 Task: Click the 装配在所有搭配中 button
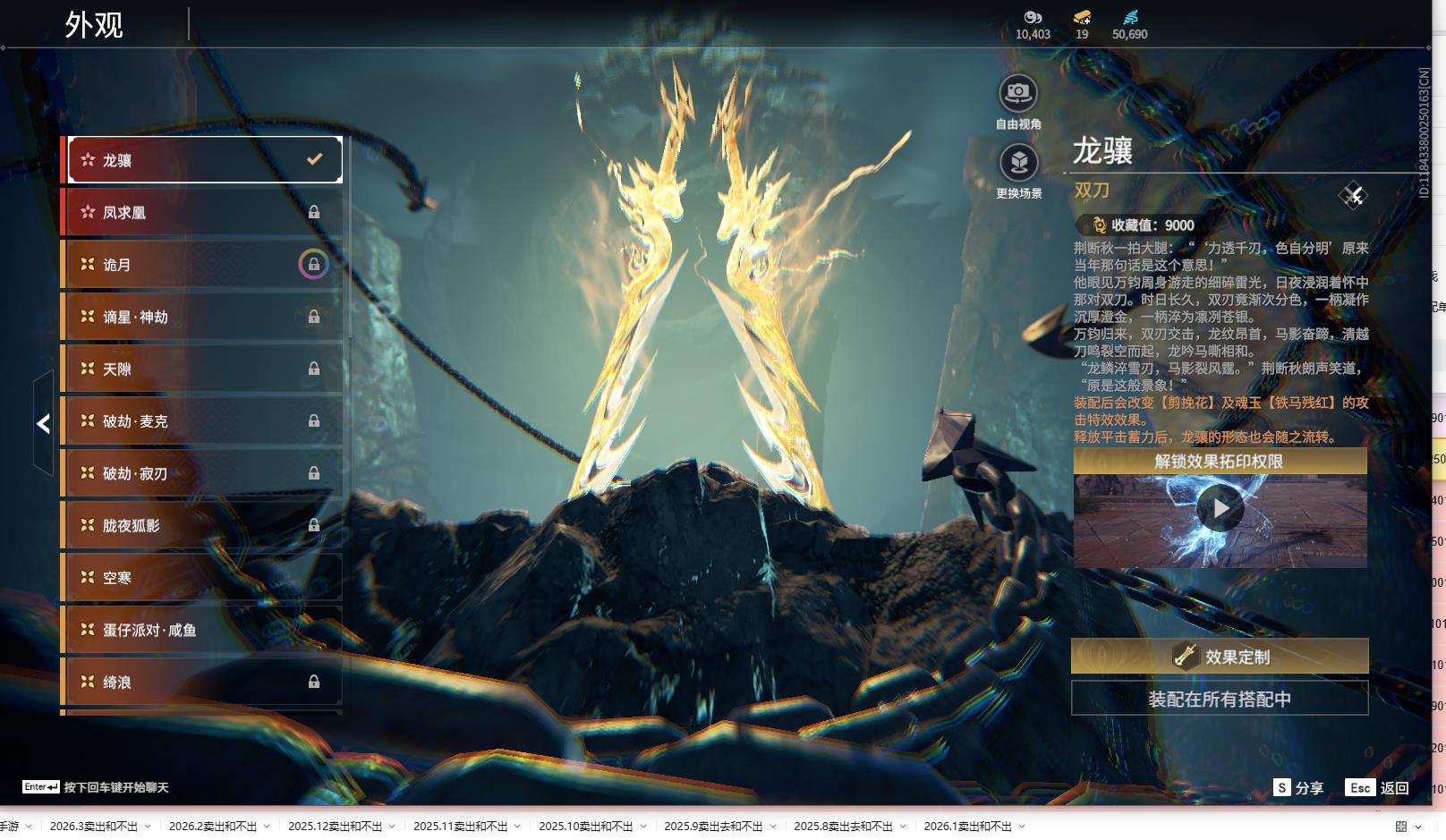tap(1219, 699)
